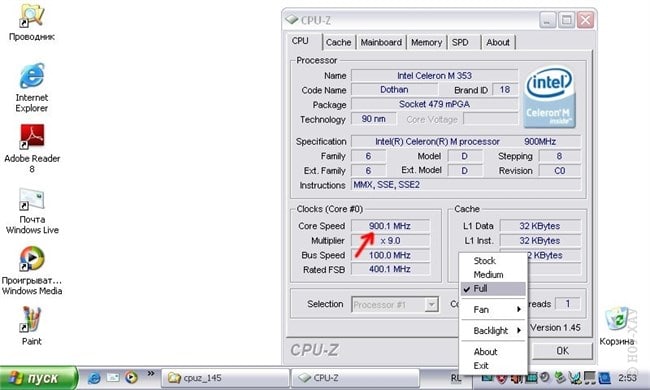Click the blue rightmost tray icon

tap(604, 378)
